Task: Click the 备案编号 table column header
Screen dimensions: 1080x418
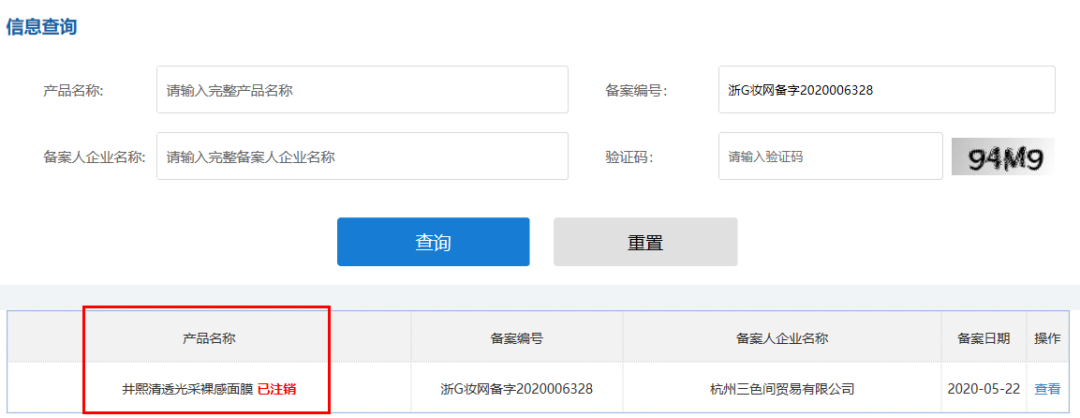Action: coord(517,338)
